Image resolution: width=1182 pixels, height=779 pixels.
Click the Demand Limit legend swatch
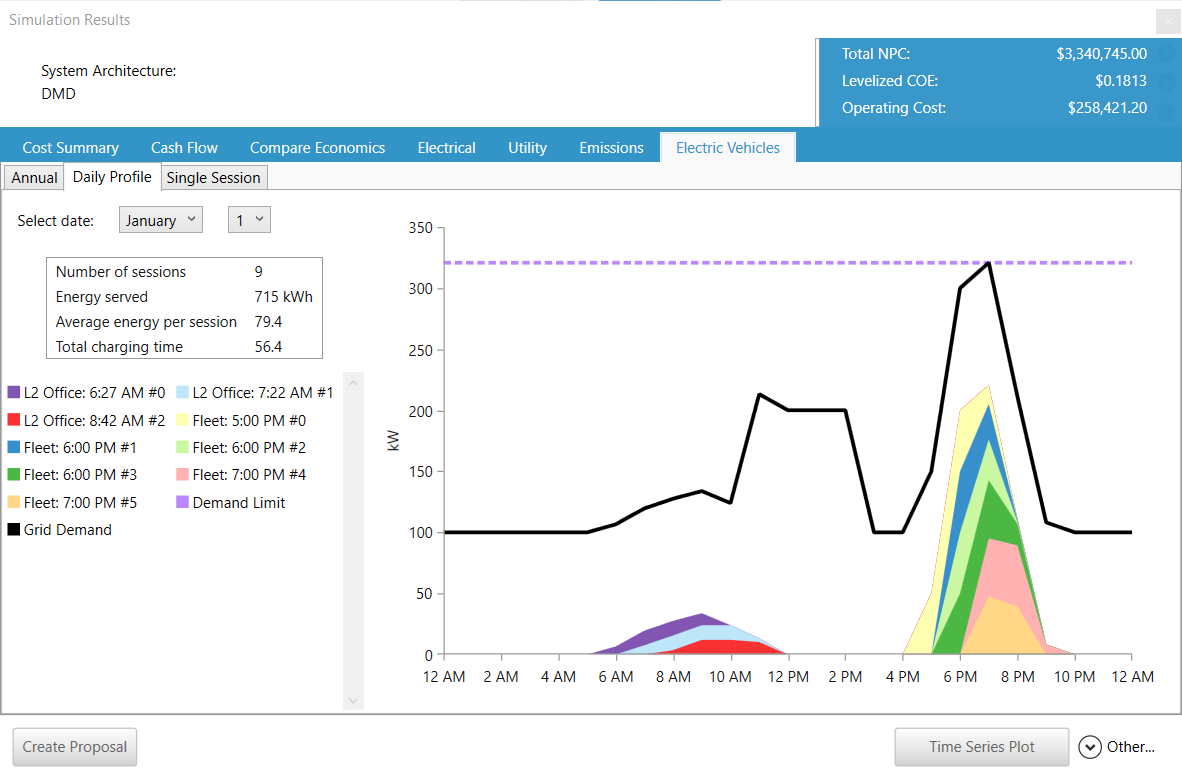pos(183,503)
